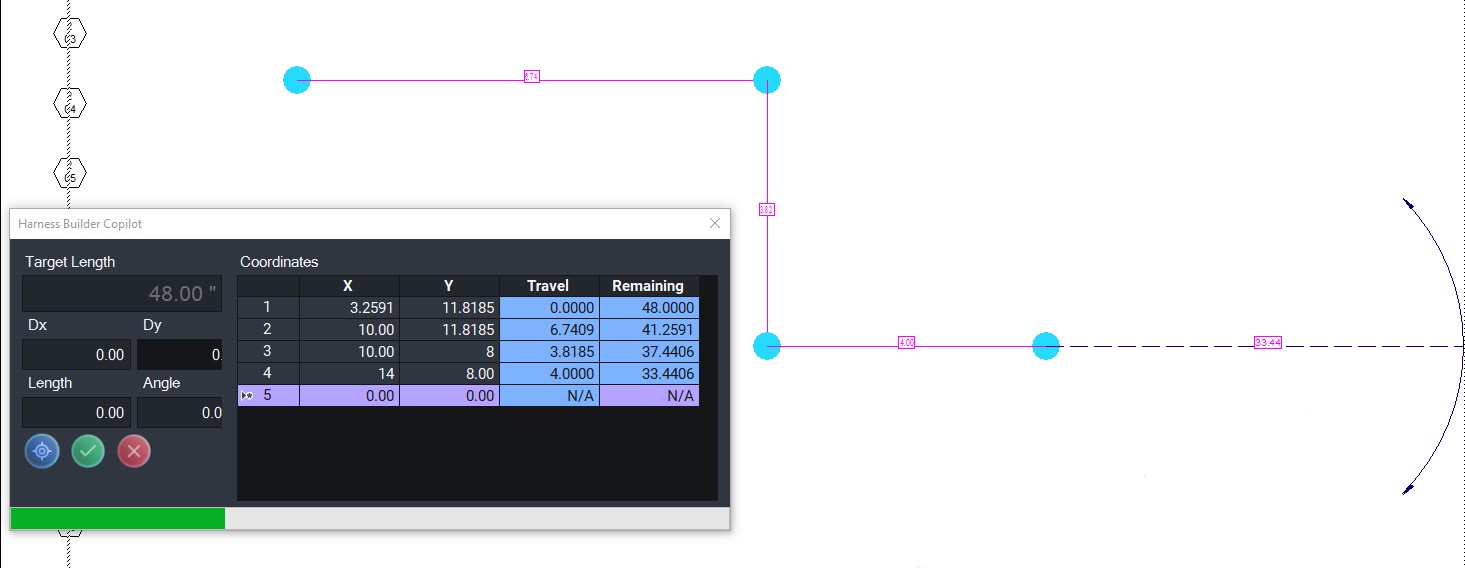This screenshot has height=569, width=1465.
Task: Select the top-left cyan harness node
Action: coord(297,80)
